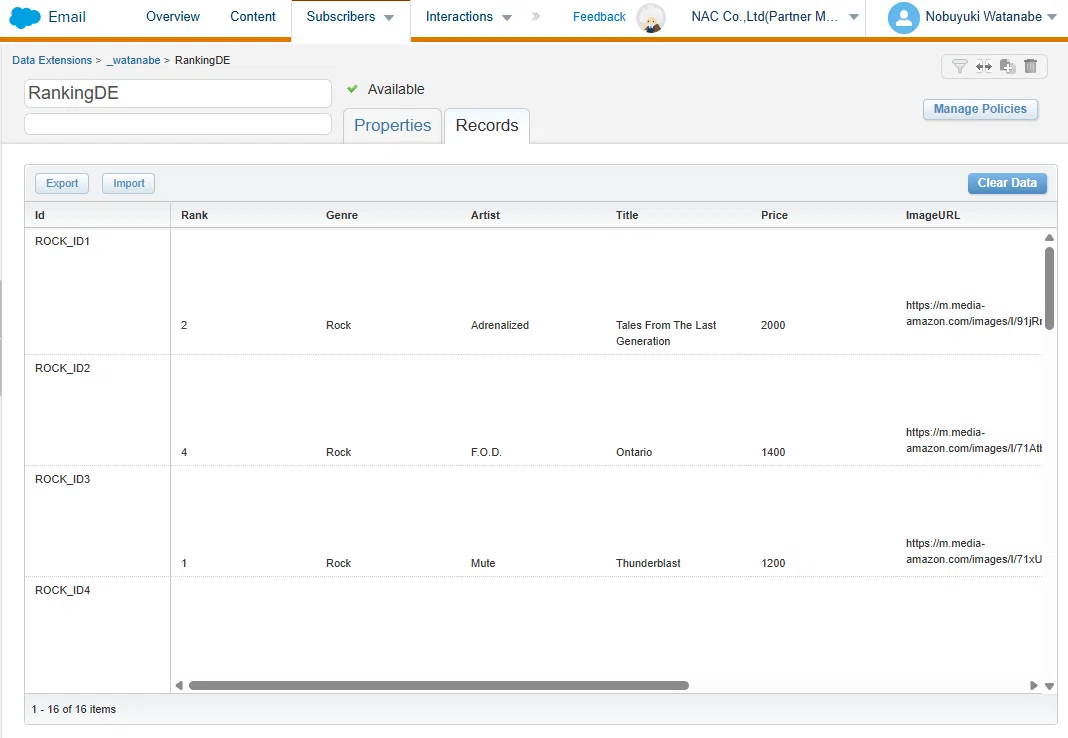Open the Nobuyuki Watanabe user menu arrow

pos(1052,18)
